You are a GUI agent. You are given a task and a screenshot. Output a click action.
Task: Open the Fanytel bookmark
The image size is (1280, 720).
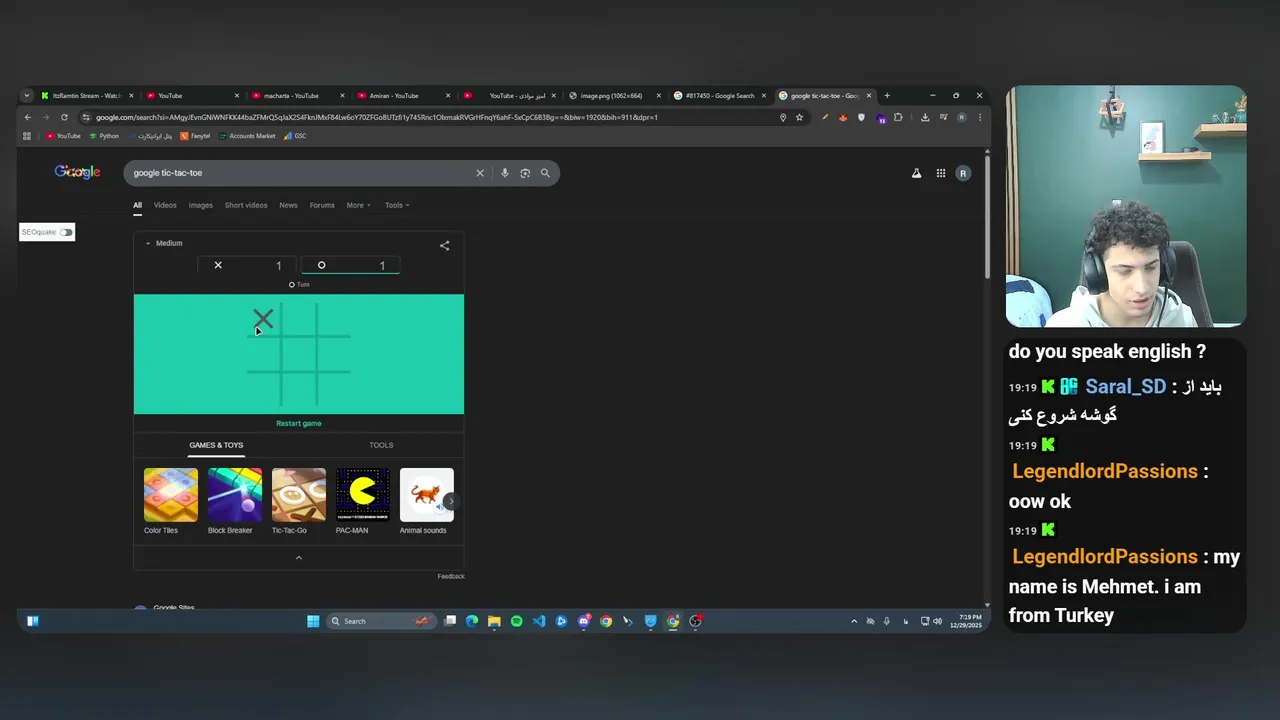click(x=196, y=136)
